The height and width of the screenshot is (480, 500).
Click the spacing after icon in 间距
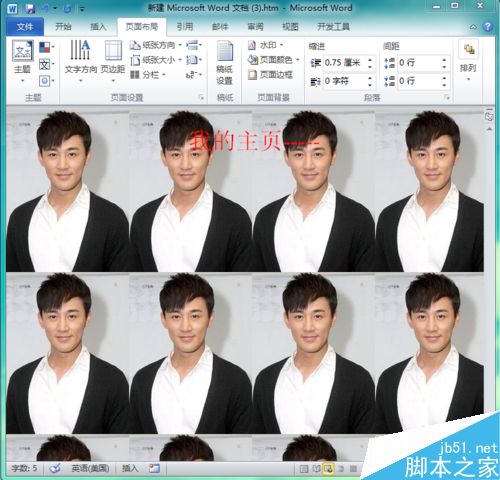point(389,81)
